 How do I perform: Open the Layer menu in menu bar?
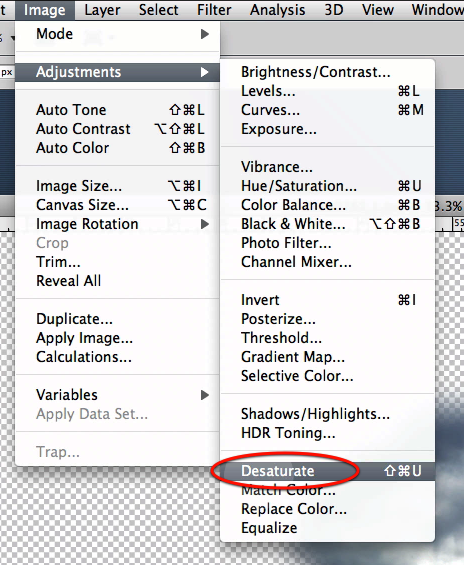pyautogui.click(x=102, y=10)
